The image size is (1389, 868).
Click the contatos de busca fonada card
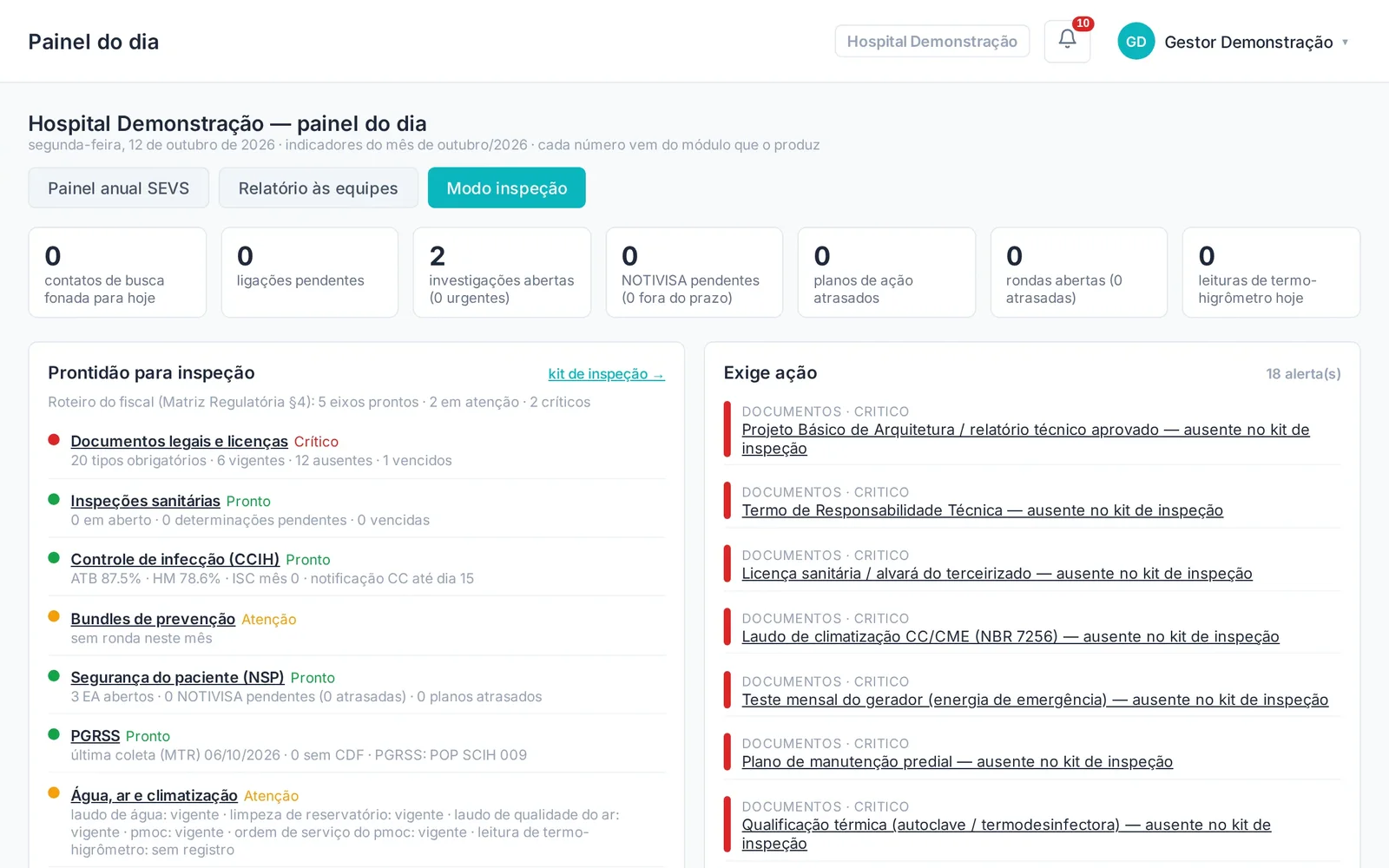117,273
